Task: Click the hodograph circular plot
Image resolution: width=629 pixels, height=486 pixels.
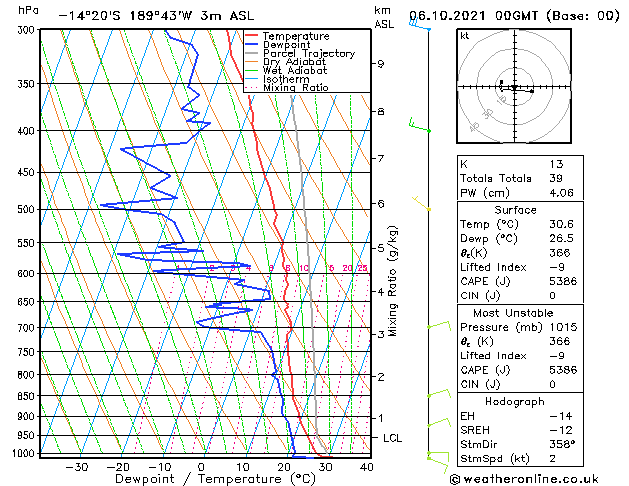Action: [514, 88]
